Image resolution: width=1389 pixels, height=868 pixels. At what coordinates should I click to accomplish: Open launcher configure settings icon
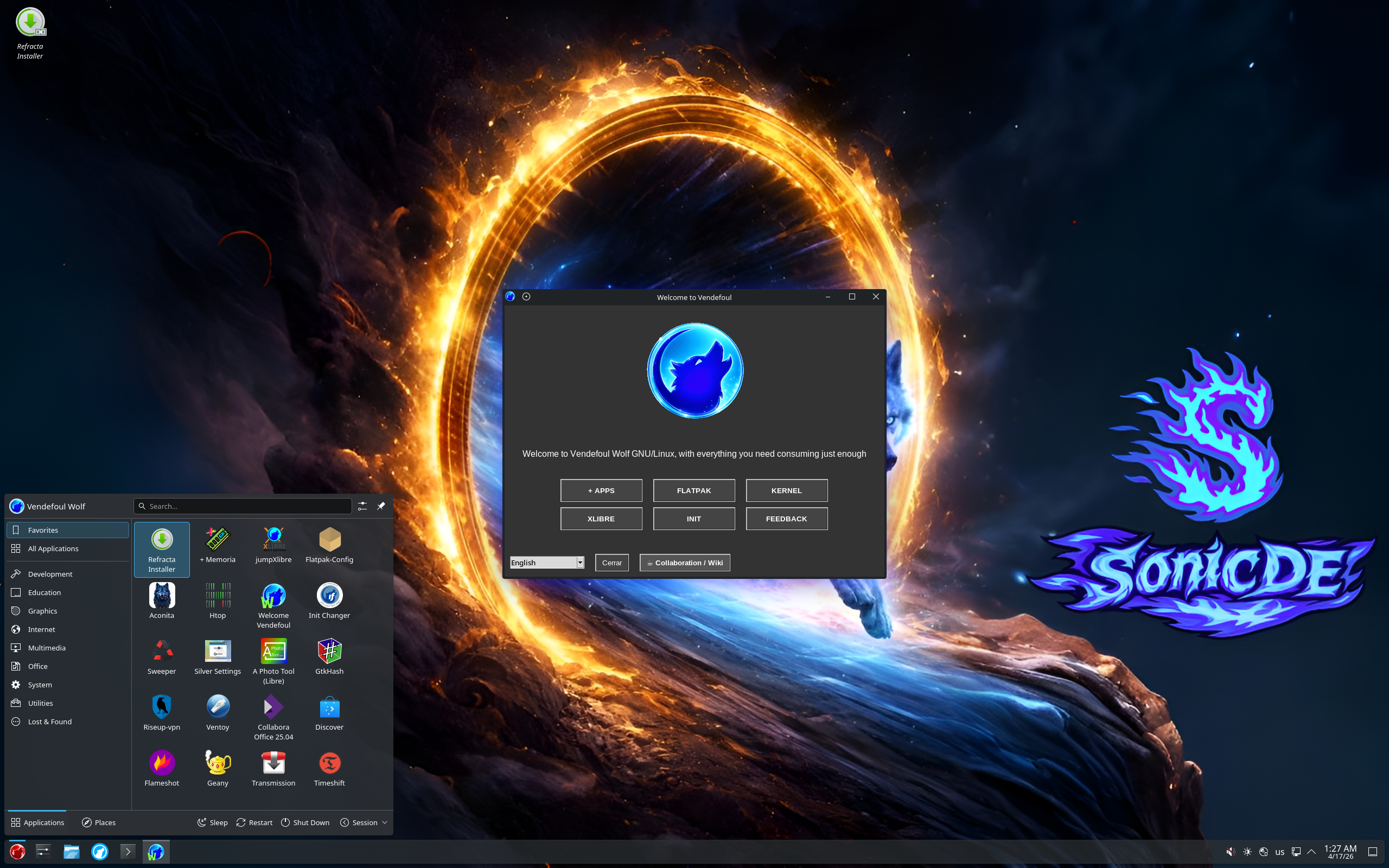coord(362,506)
